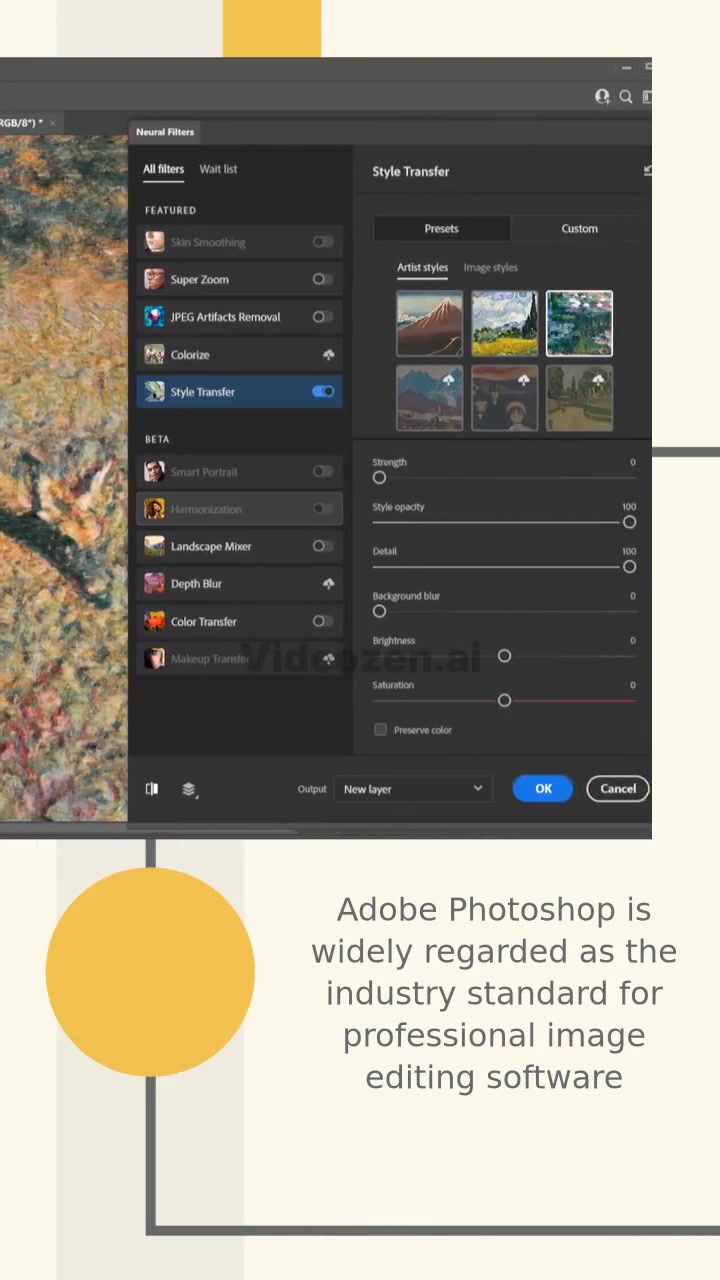Open the Output New layer dropdown
Image resolution: width=720 pixels, height=1280 pixels.
[x=411, y=789]
